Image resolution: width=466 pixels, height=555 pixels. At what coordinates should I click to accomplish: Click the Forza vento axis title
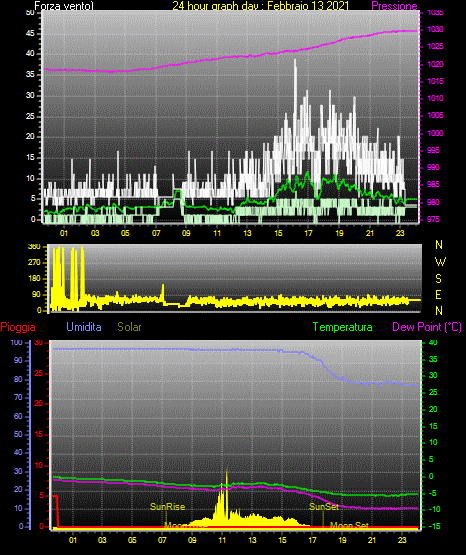pos(64,6)
